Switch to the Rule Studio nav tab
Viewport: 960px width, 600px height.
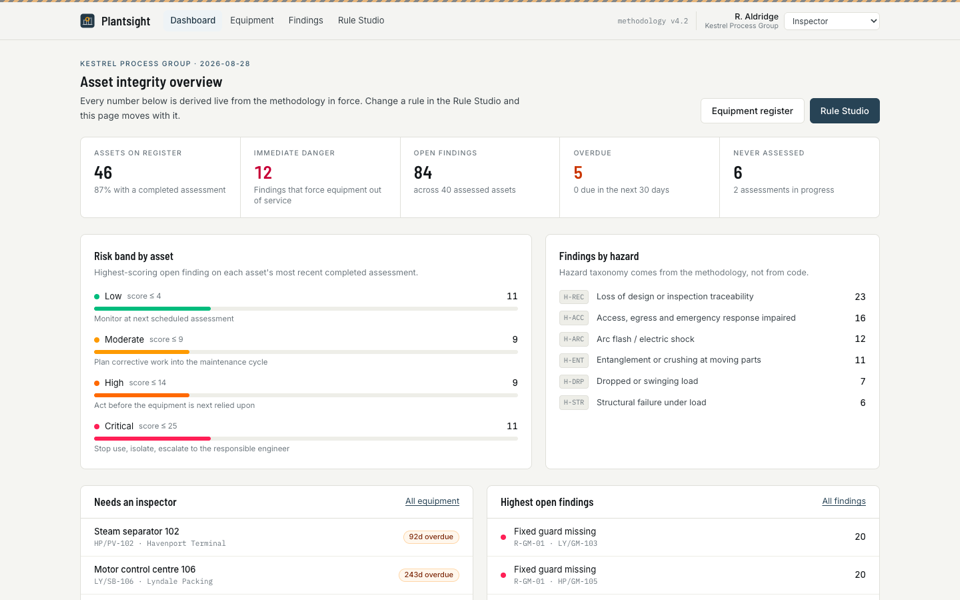pos(361,20)
